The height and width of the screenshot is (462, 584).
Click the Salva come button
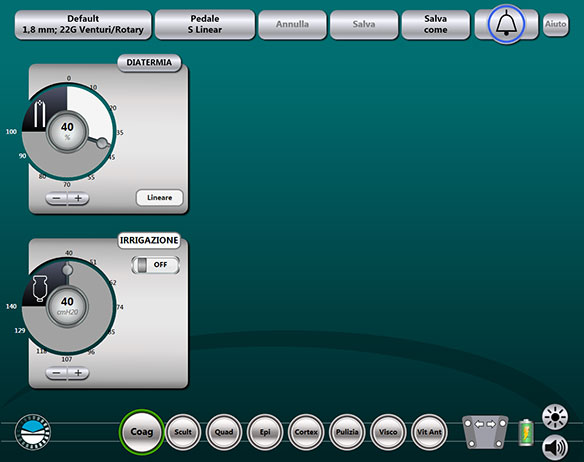[435, 24]
